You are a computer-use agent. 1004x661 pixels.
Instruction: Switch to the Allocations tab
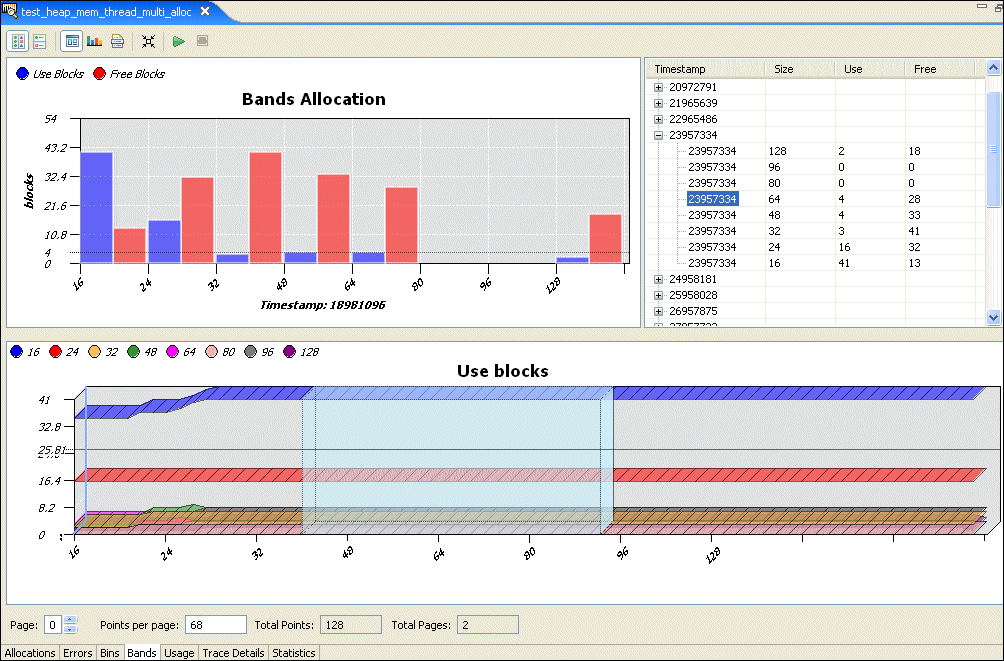coord(30,653)
